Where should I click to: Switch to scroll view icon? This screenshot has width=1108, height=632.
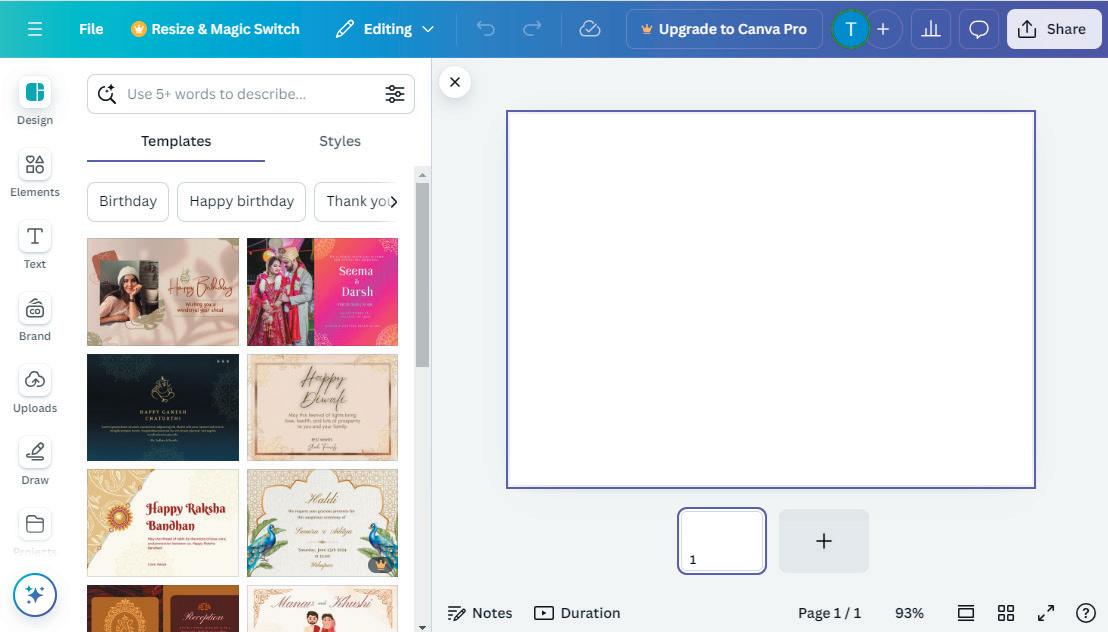[x=966, y=613]
